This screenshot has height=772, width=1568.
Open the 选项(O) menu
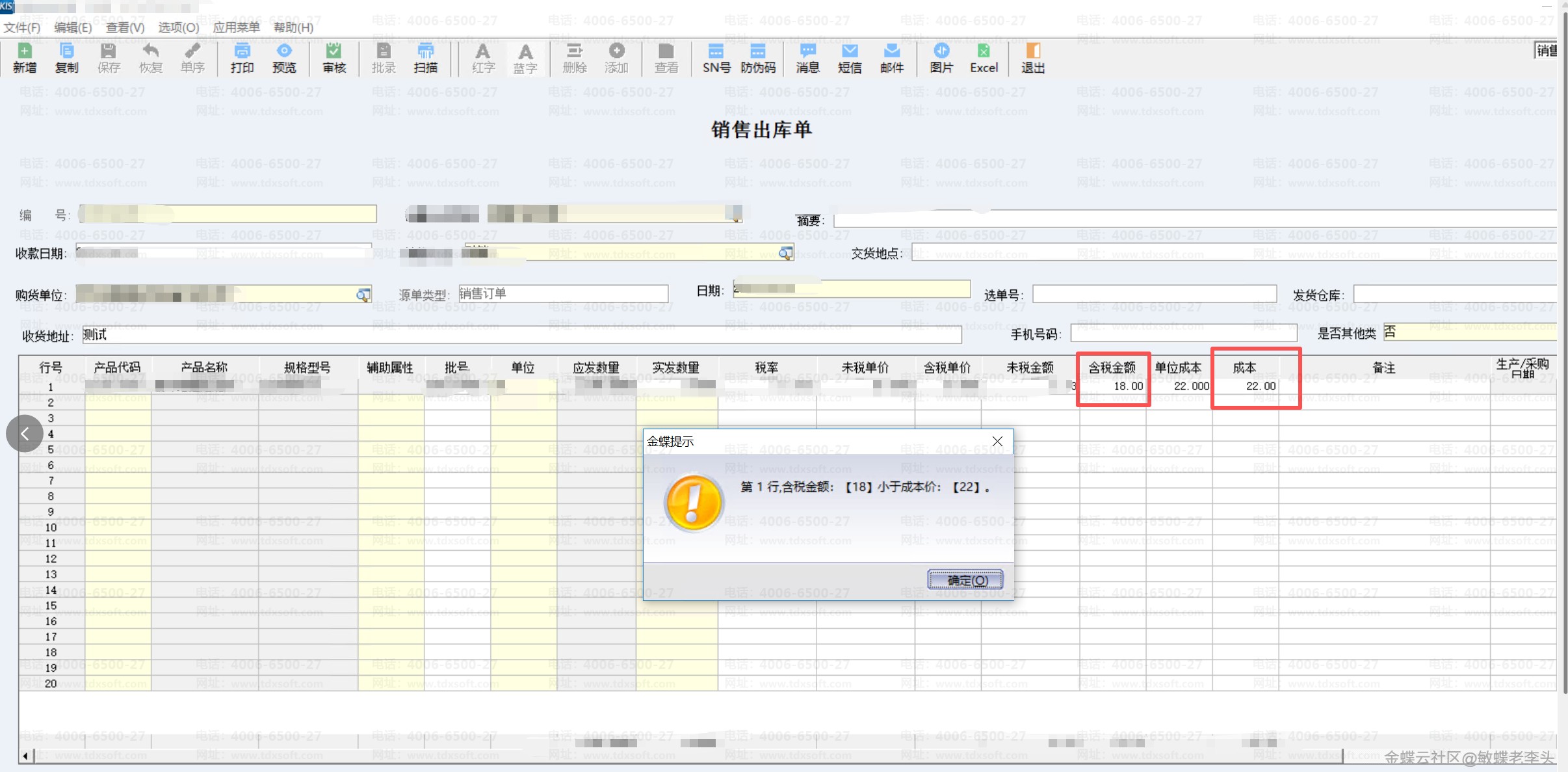pyautogui.click(x=179, y=27)
